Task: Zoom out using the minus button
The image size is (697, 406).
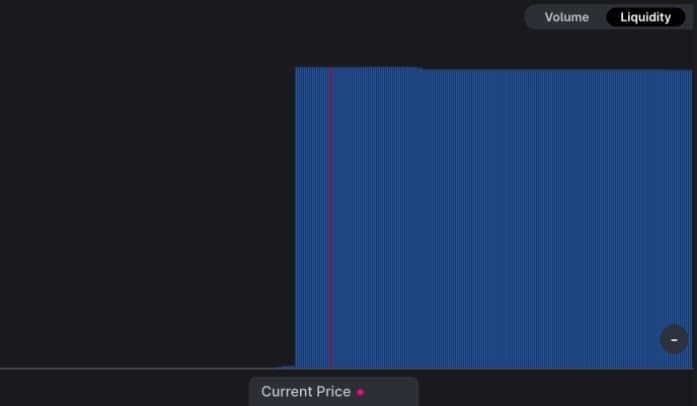Action: [x=674, y=340]
